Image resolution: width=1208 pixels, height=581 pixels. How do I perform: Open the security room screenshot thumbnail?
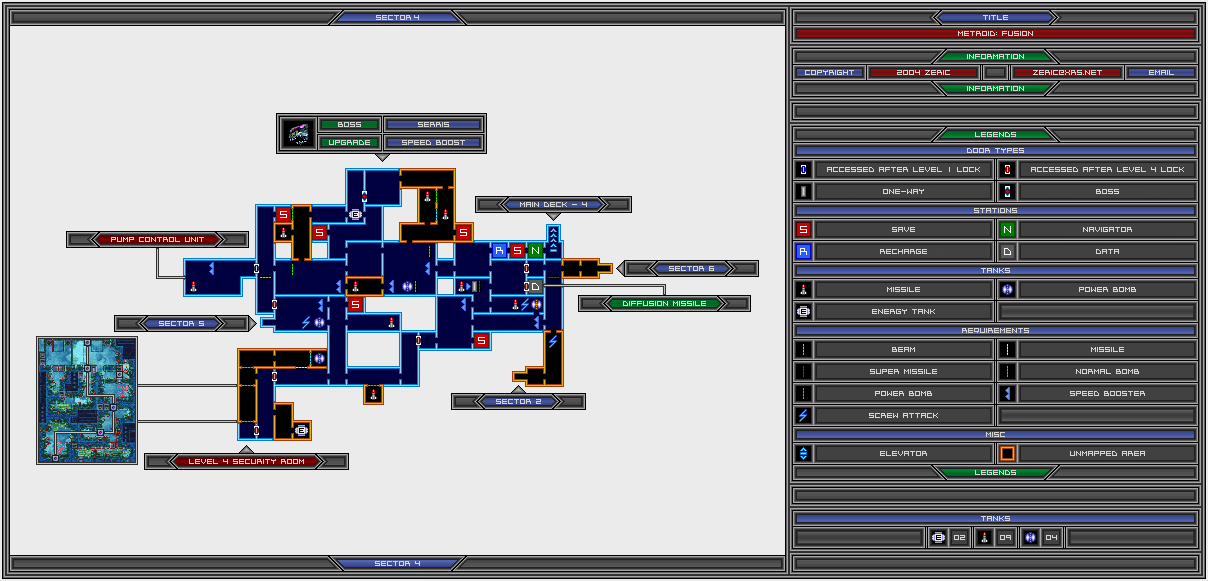point(87,400)
